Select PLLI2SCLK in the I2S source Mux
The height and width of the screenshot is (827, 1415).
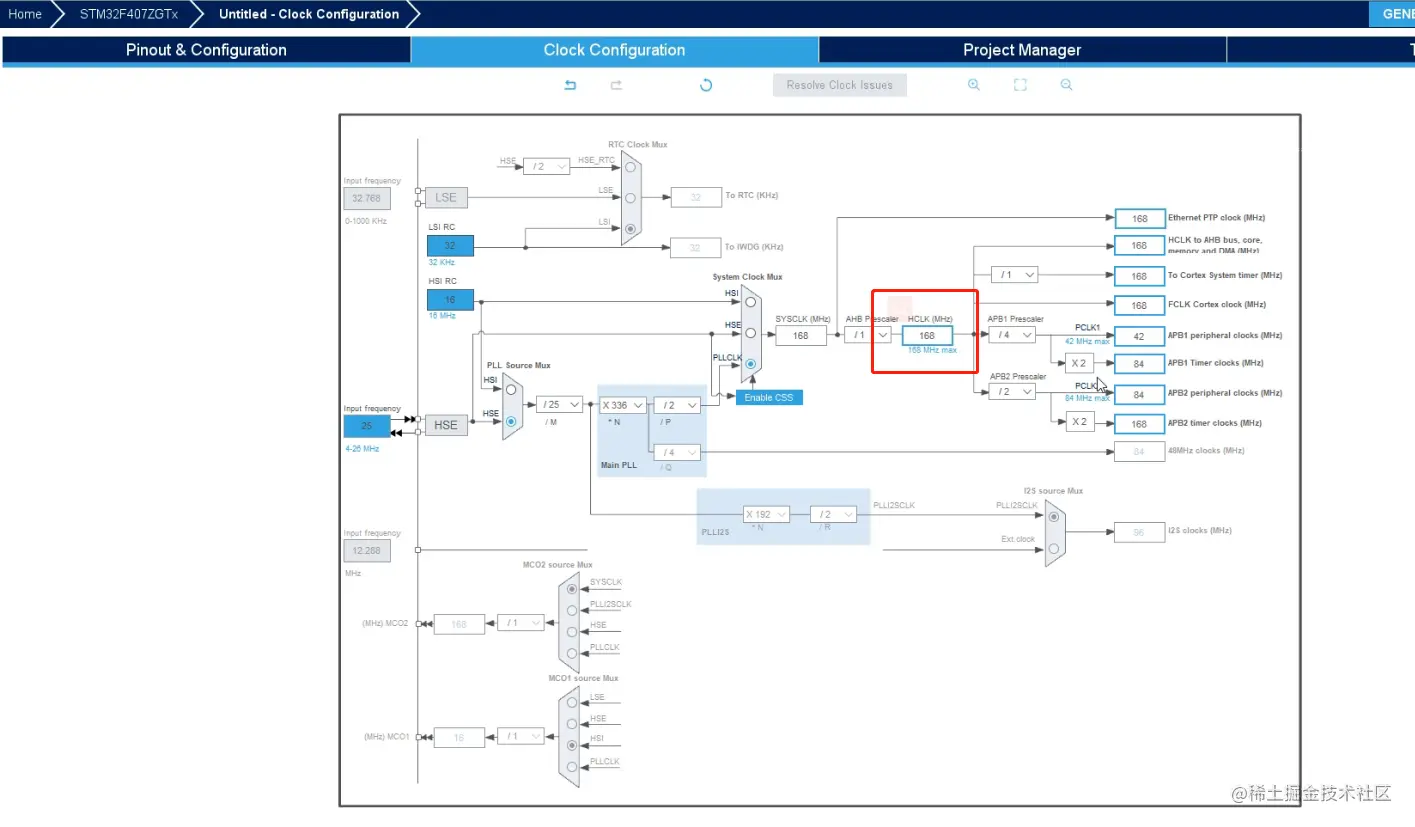[x=1053, y=516]
